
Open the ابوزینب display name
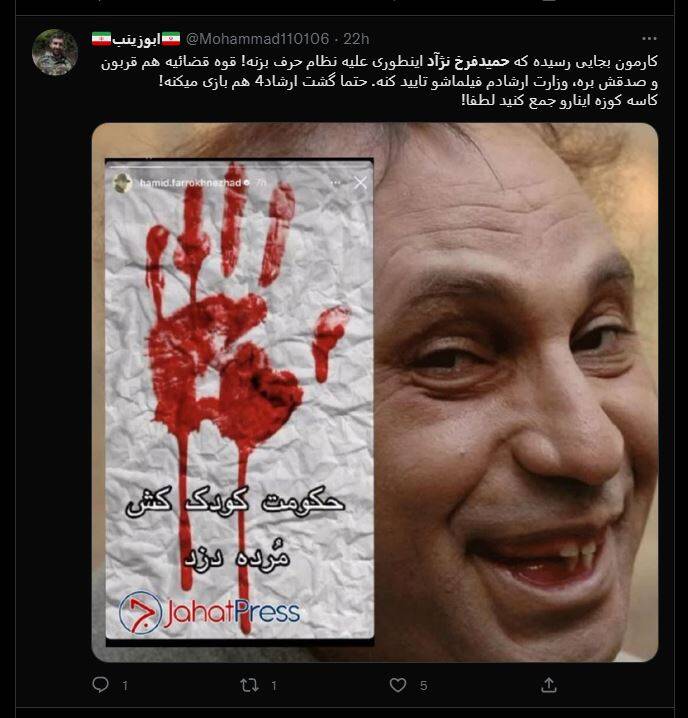pyautogui.click(x=136, y=39)
